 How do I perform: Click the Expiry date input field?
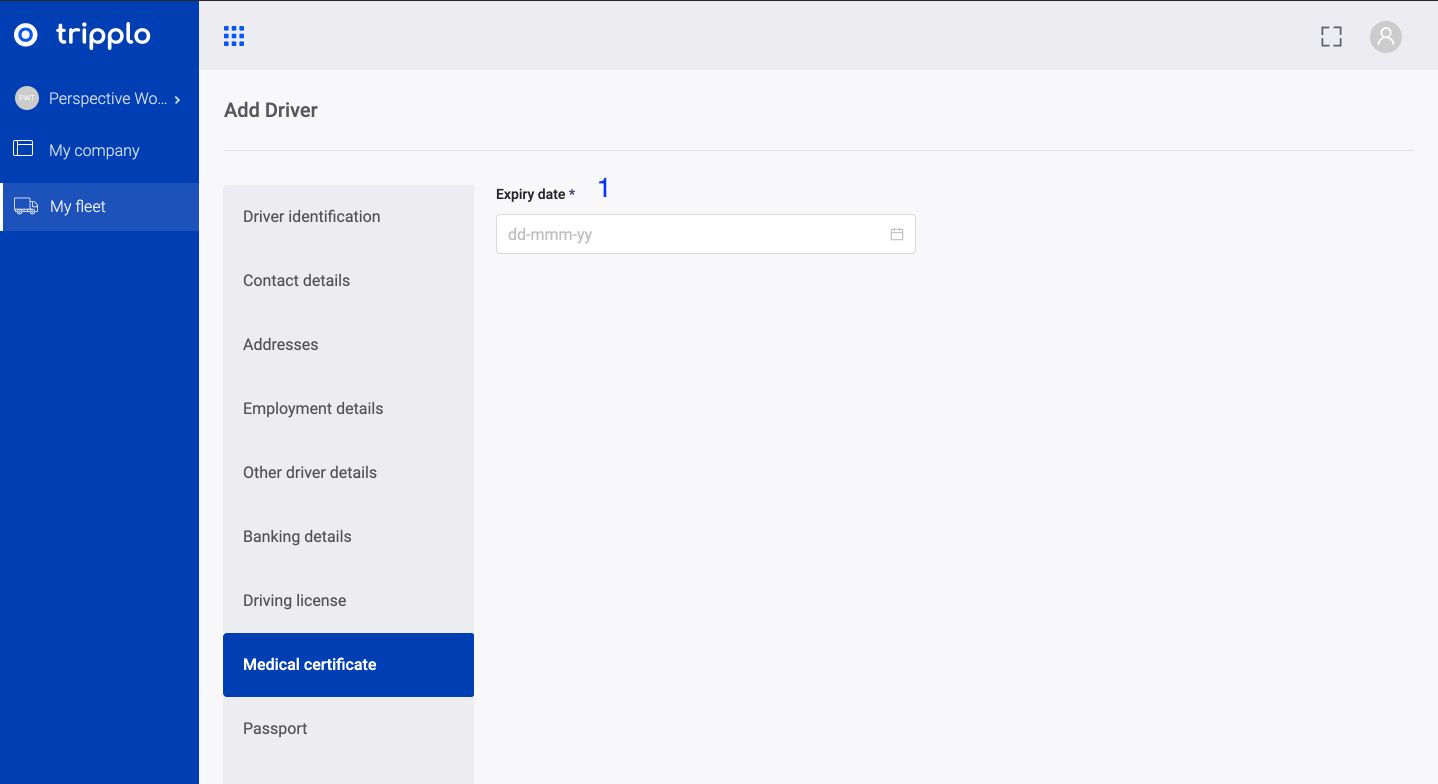(690, 234)
